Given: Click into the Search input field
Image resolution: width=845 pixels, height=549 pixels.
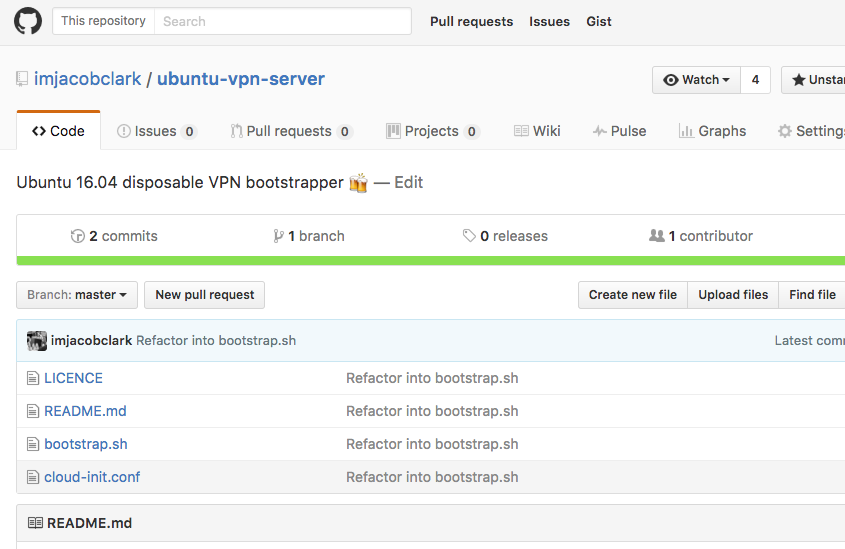Looking at the screenshot, I should [x=282, y=21].
